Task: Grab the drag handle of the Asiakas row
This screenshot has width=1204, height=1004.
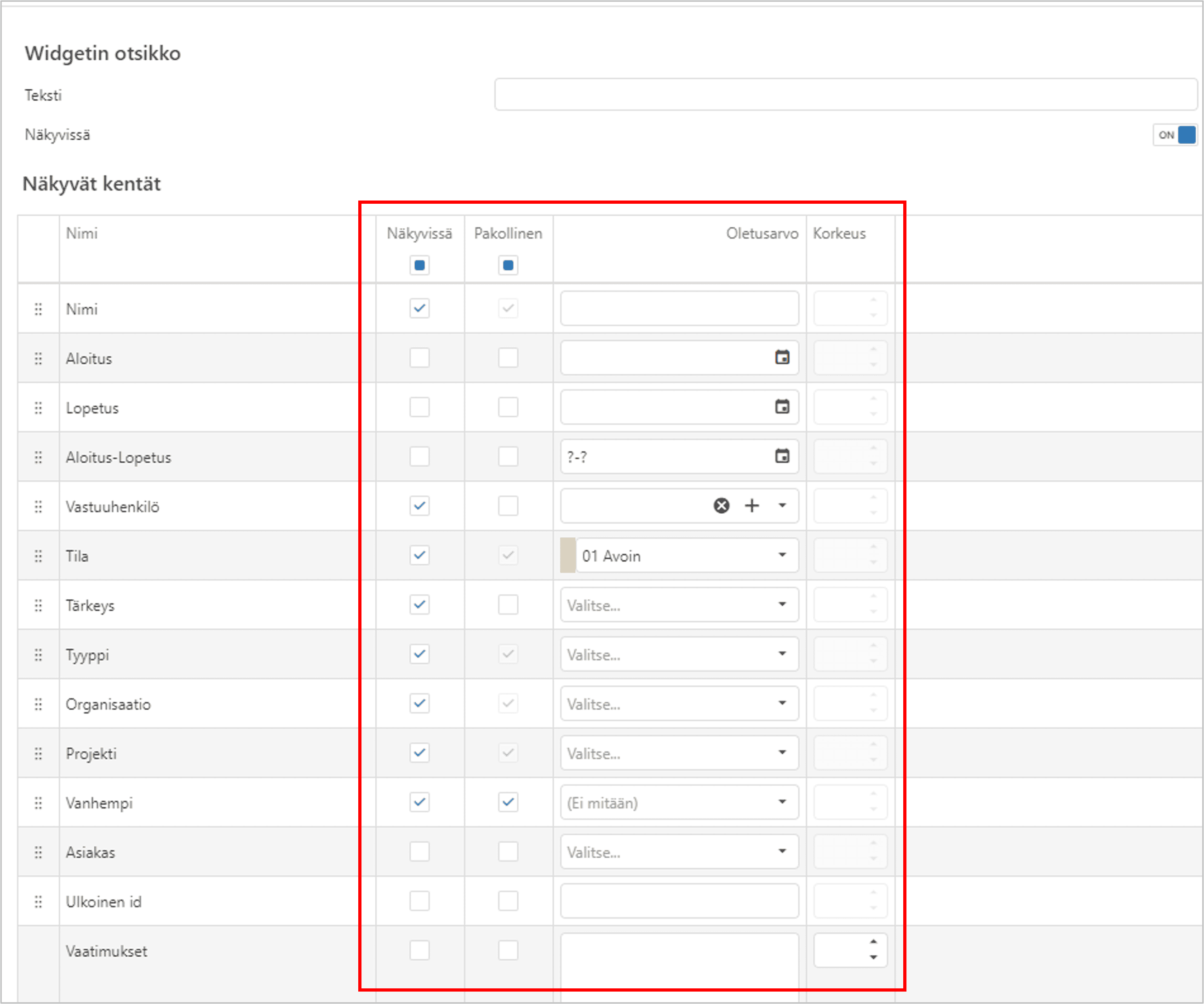Action: pyautogui.click(x=38, y=852)
